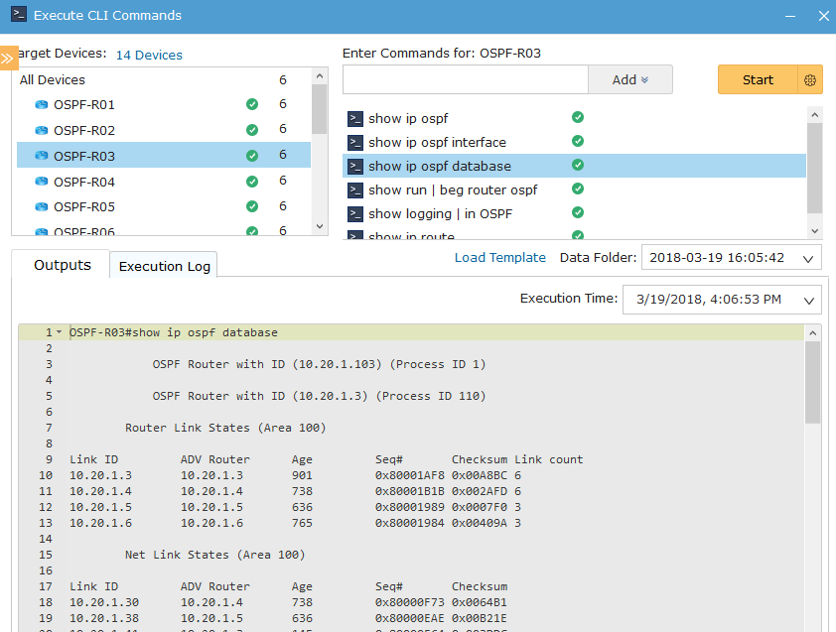
Task: Open execution settings via gear beside Start
Action: pos(810,79)
